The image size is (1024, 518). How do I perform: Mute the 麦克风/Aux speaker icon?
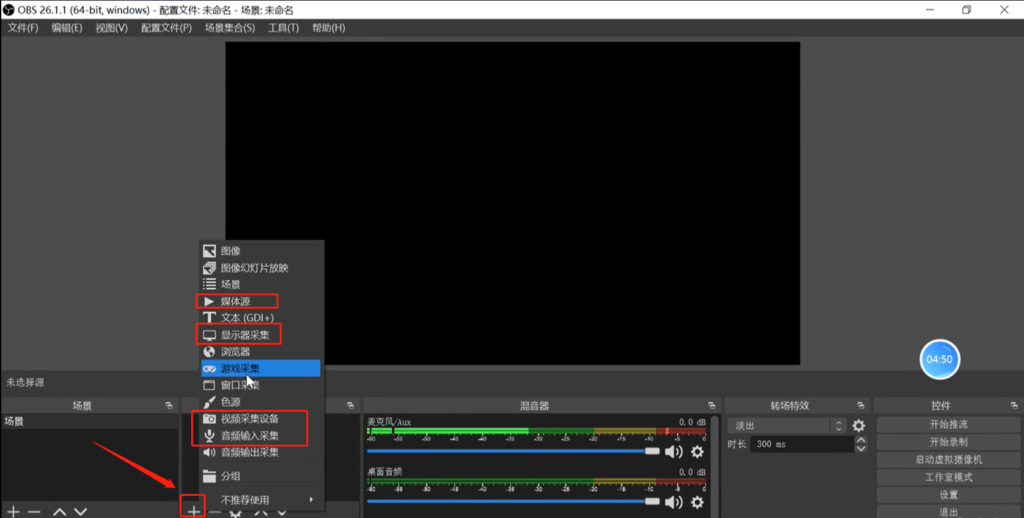(x=673, y=451)
